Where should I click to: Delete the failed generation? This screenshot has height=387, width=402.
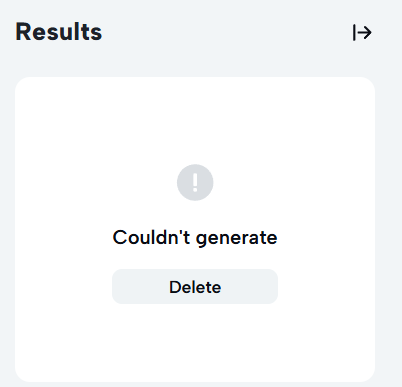click(x=195, y=287)
